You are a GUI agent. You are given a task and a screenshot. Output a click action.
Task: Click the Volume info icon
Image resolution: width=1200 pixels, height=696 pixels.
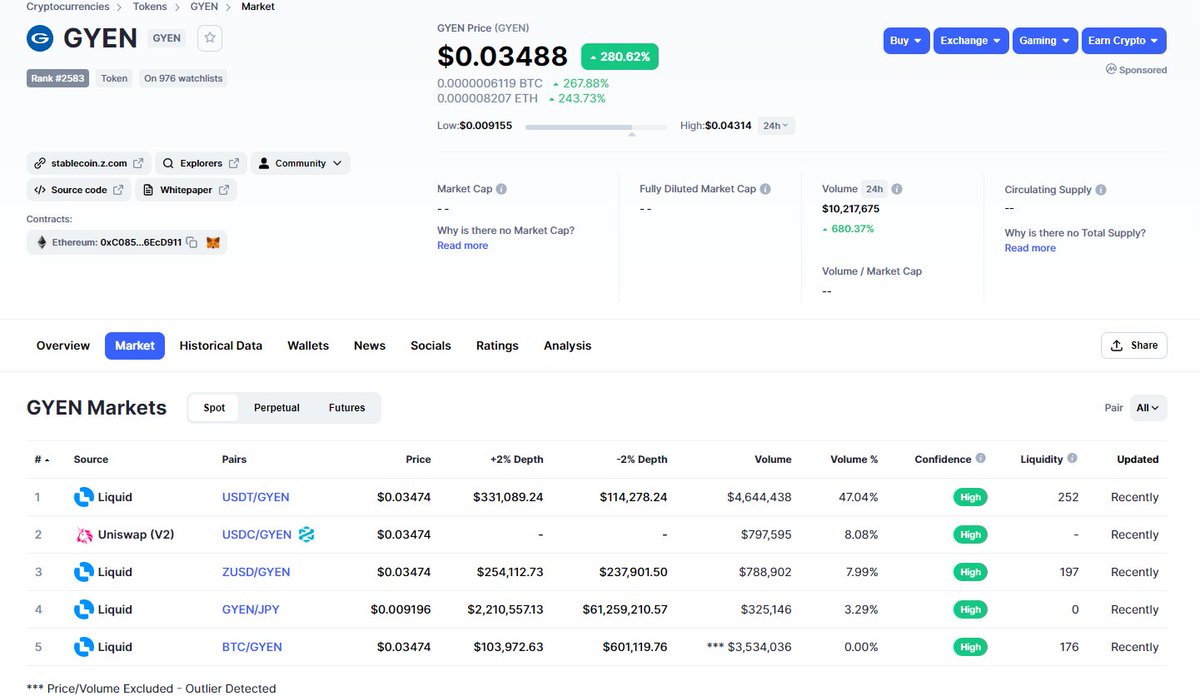click(897, 189)
